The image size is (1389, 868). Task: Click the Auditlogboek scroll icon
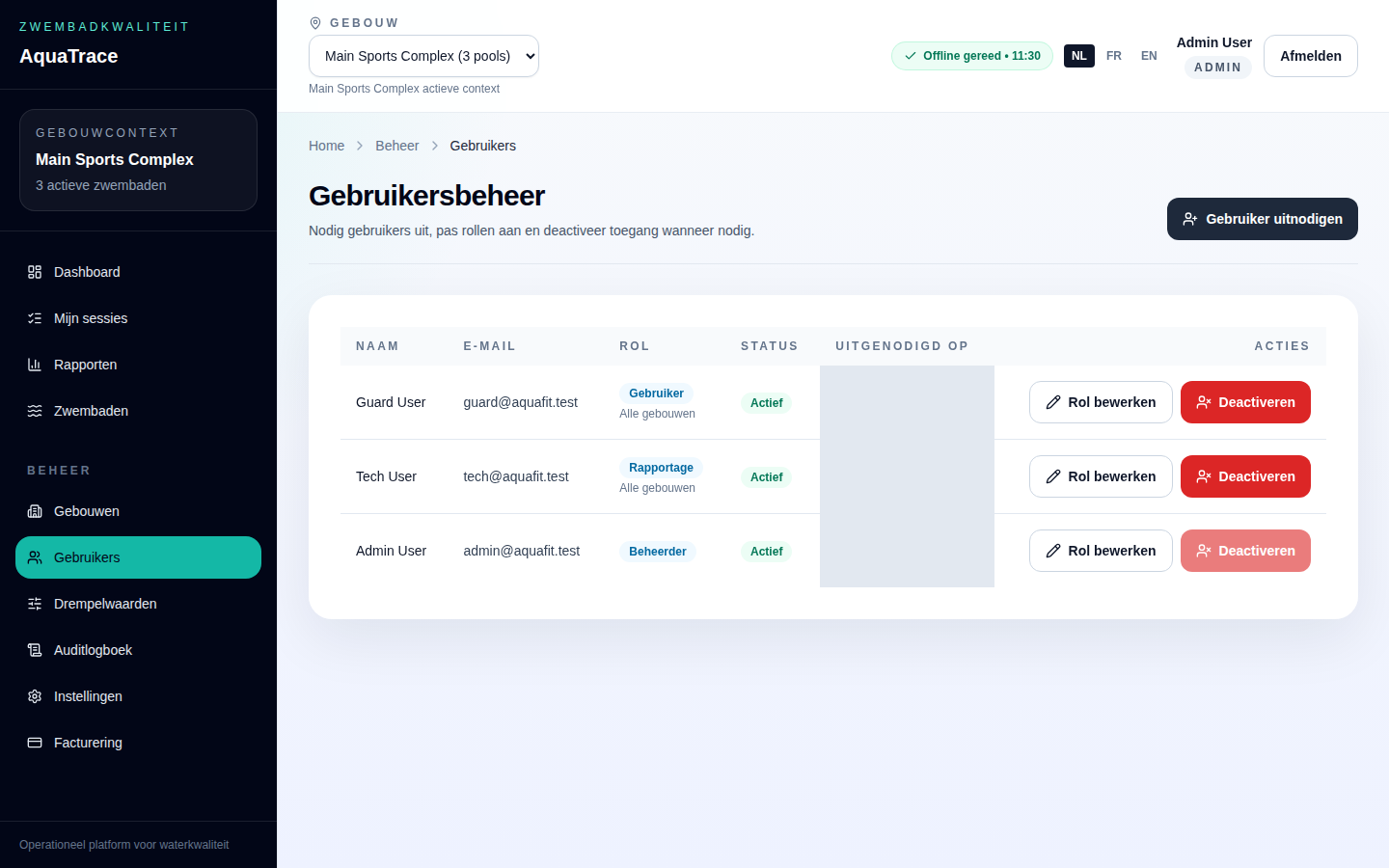pos(35,650)
